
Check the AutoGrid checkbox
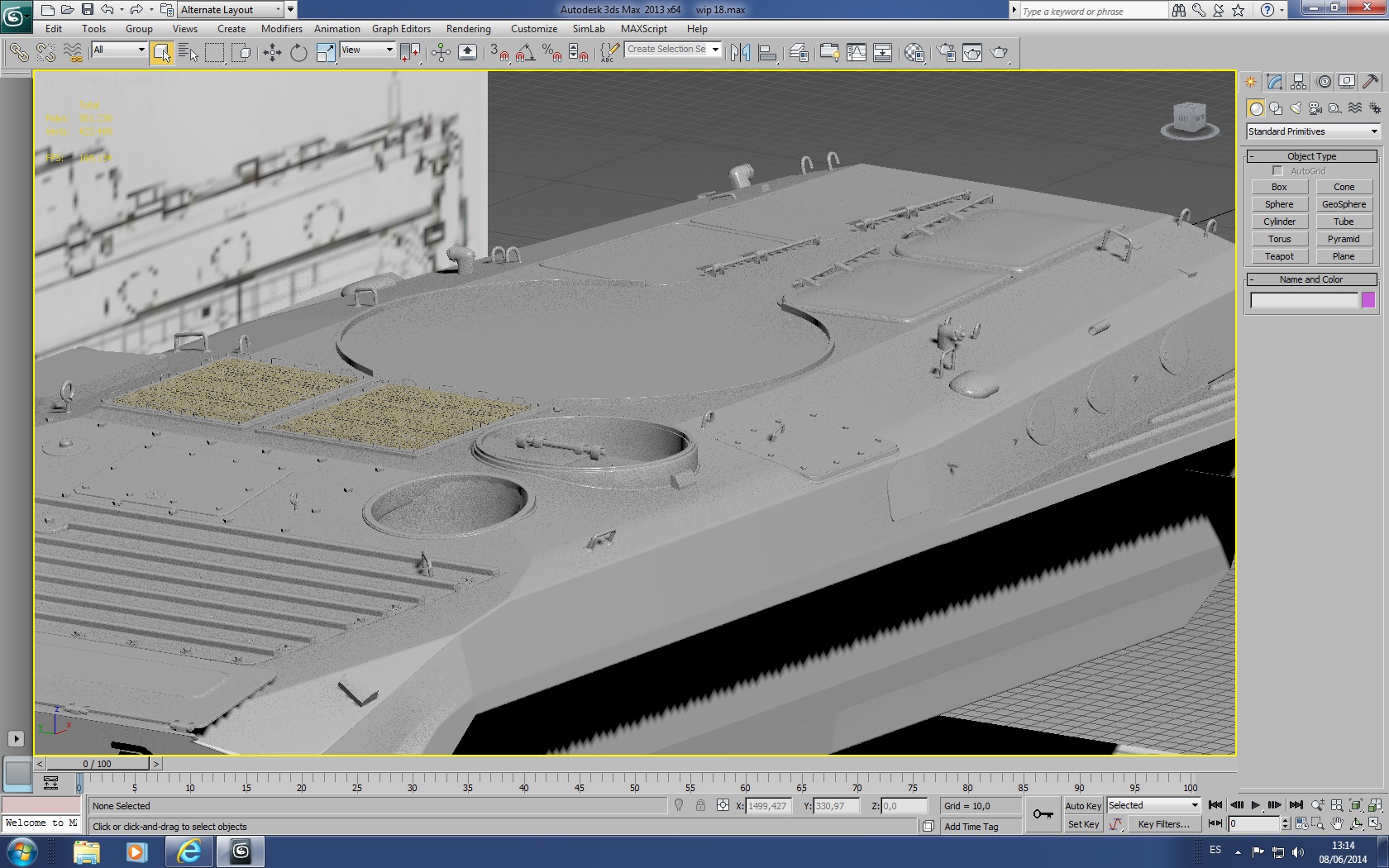(x=1277, y=171)
